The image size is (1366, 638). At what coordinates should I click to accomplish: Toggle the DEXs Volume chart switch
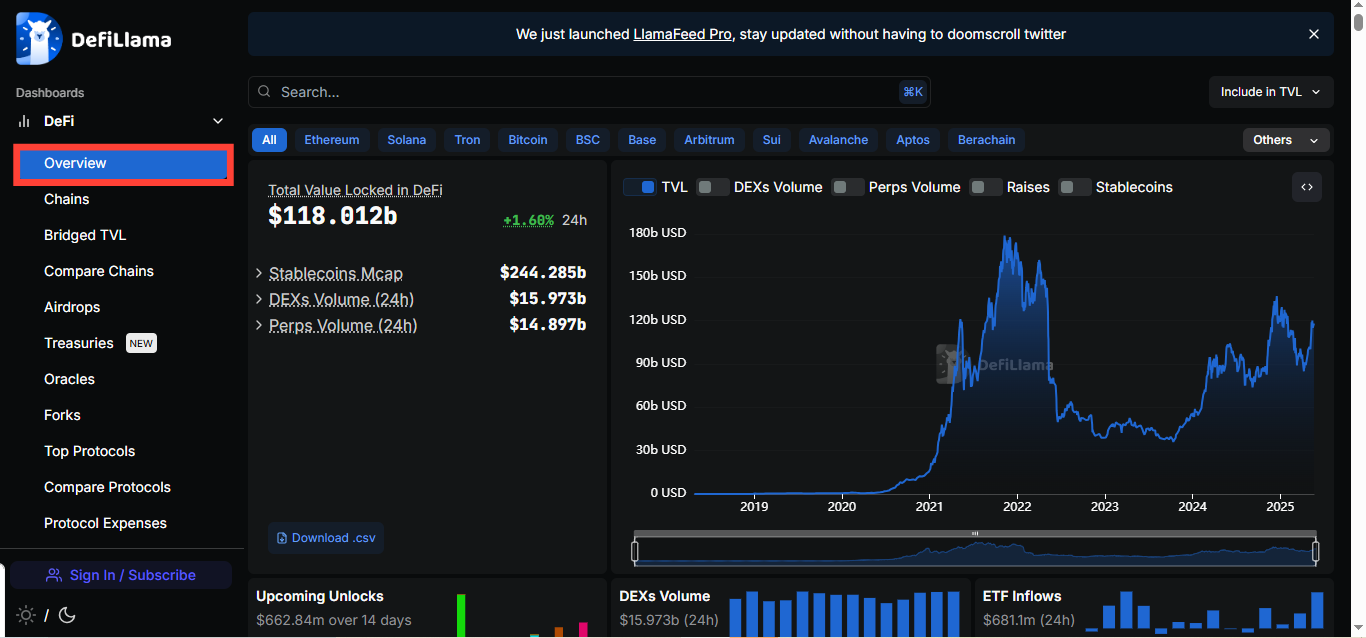tap(713, 187)
